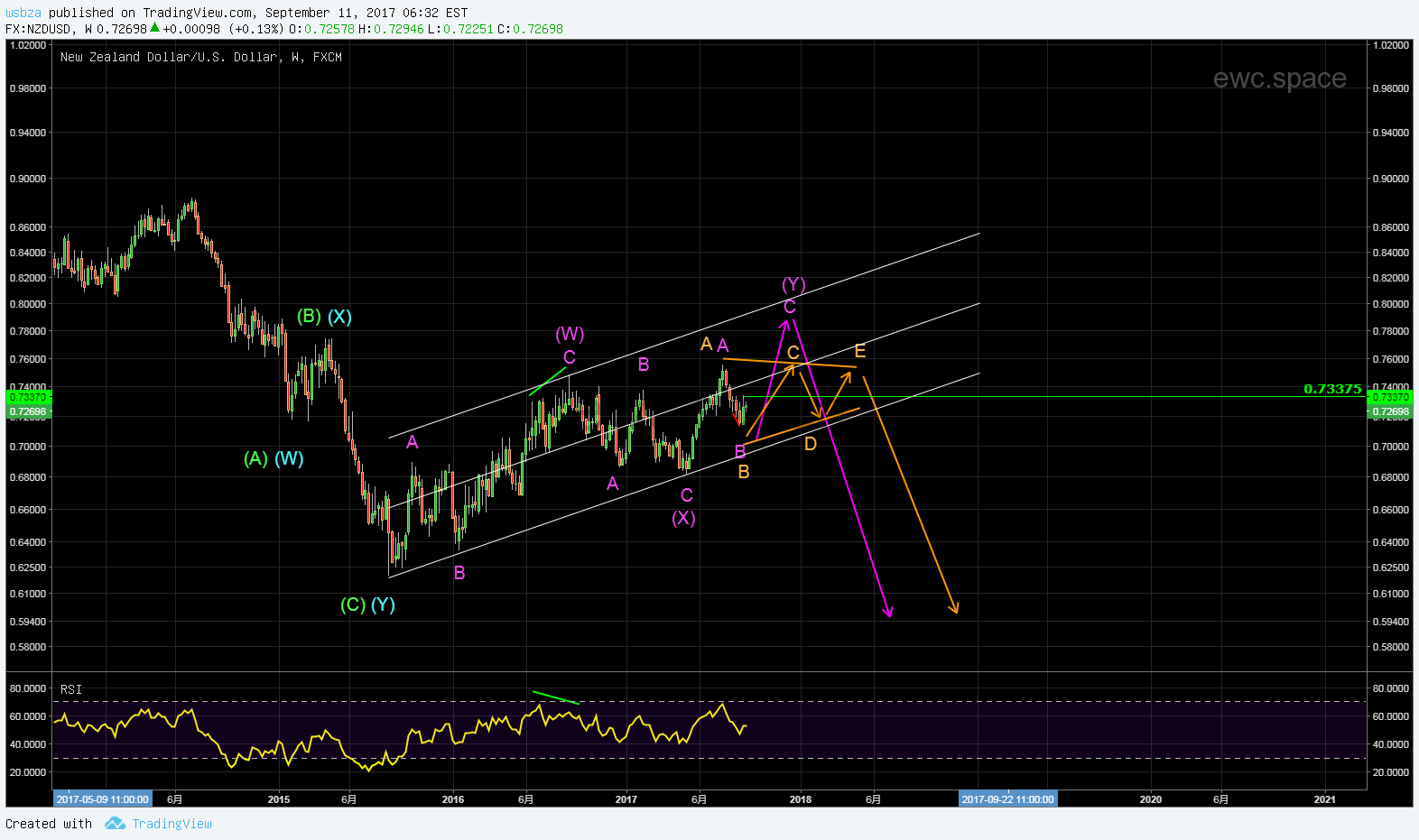
Task: Click the FX:NZDUSD symbol in header
Action: (38, 29)
